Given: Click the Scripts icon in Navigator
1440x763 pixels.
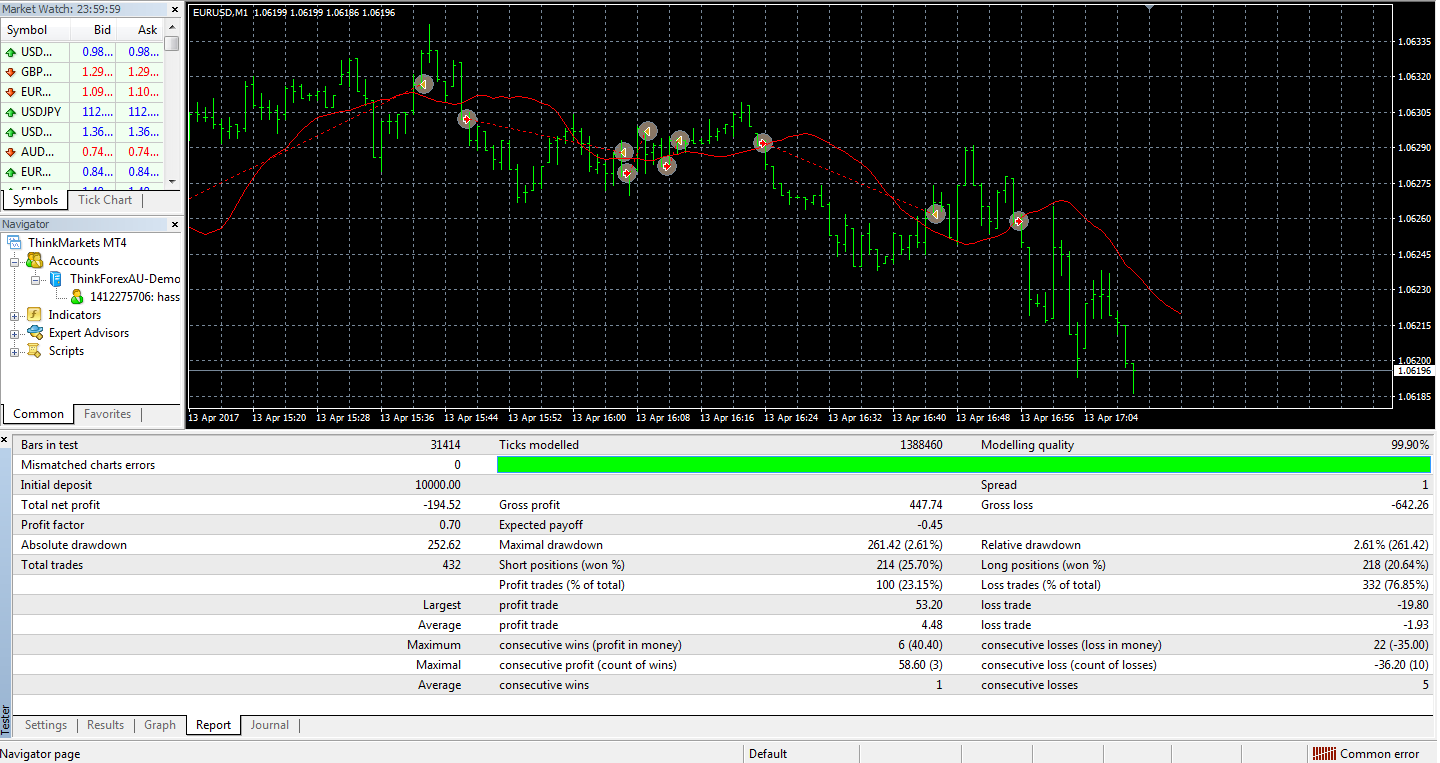Looking at the screenshot, I should [x=34, y=351].
